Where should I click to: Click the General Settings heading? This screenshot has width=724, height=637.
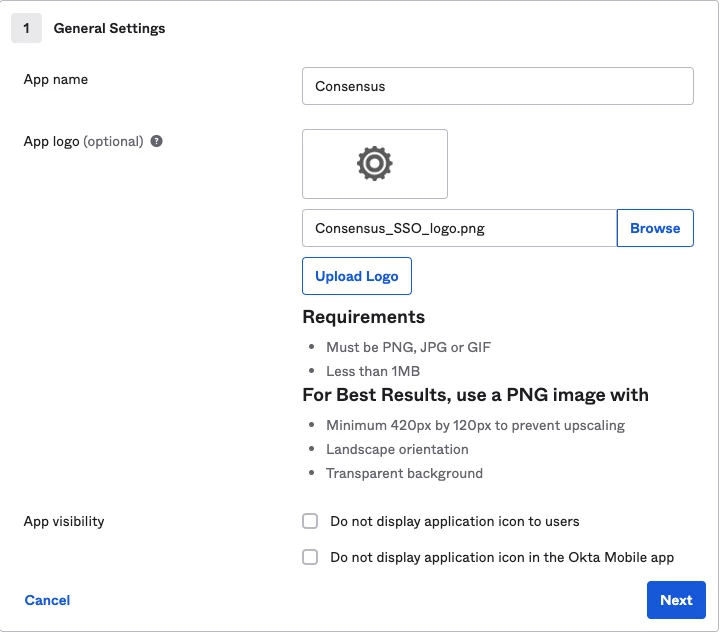(x=109, y=28)
